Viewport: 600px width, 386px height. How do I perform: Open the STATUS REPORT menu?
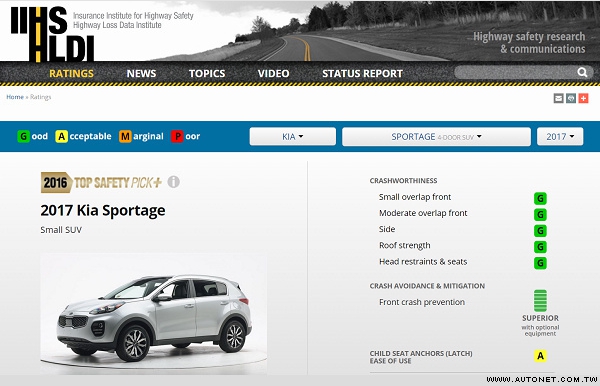point(362,73)
